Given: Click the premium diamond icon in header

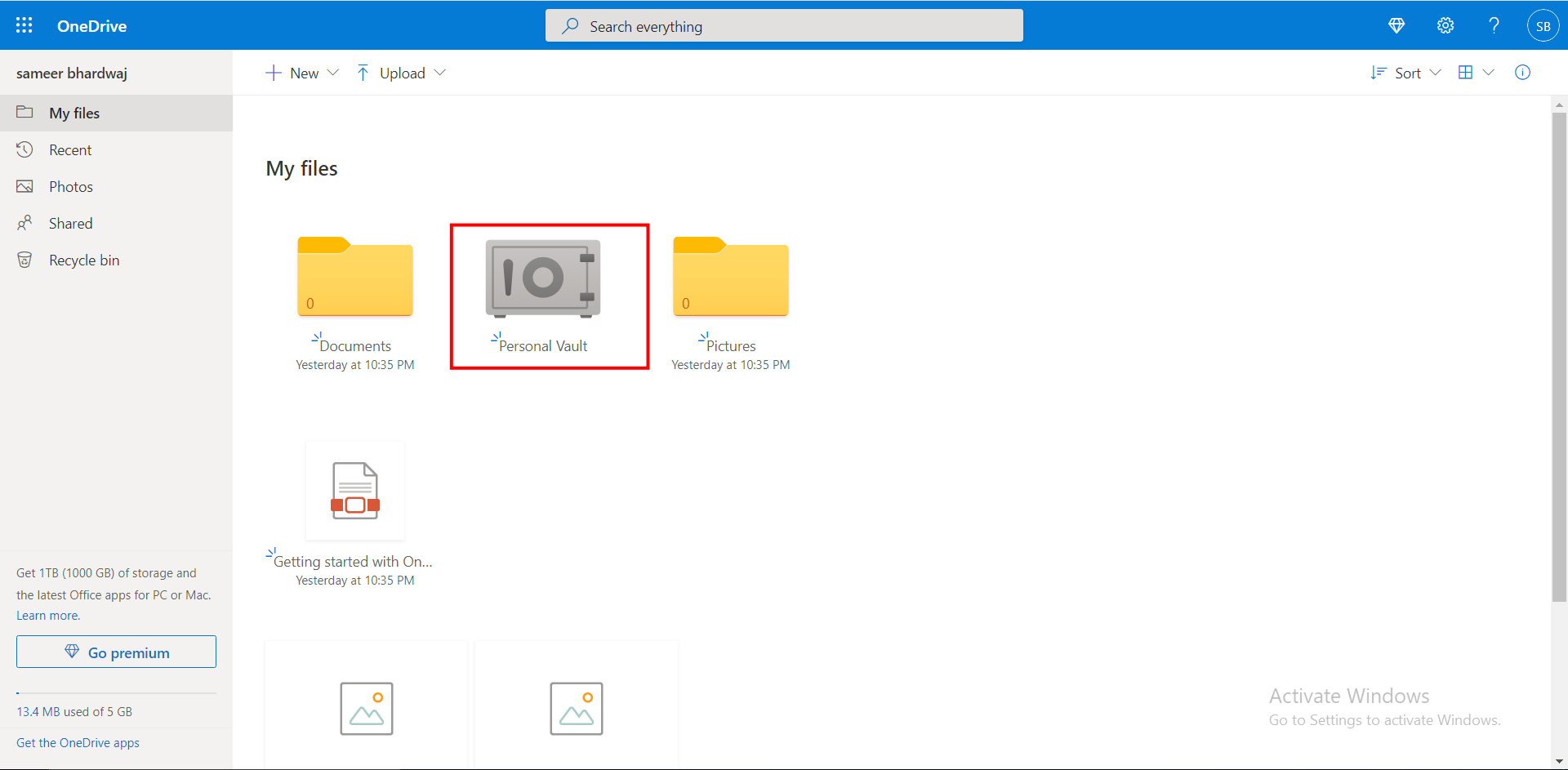Looking at the screenshot, I should coord(1396,25).
